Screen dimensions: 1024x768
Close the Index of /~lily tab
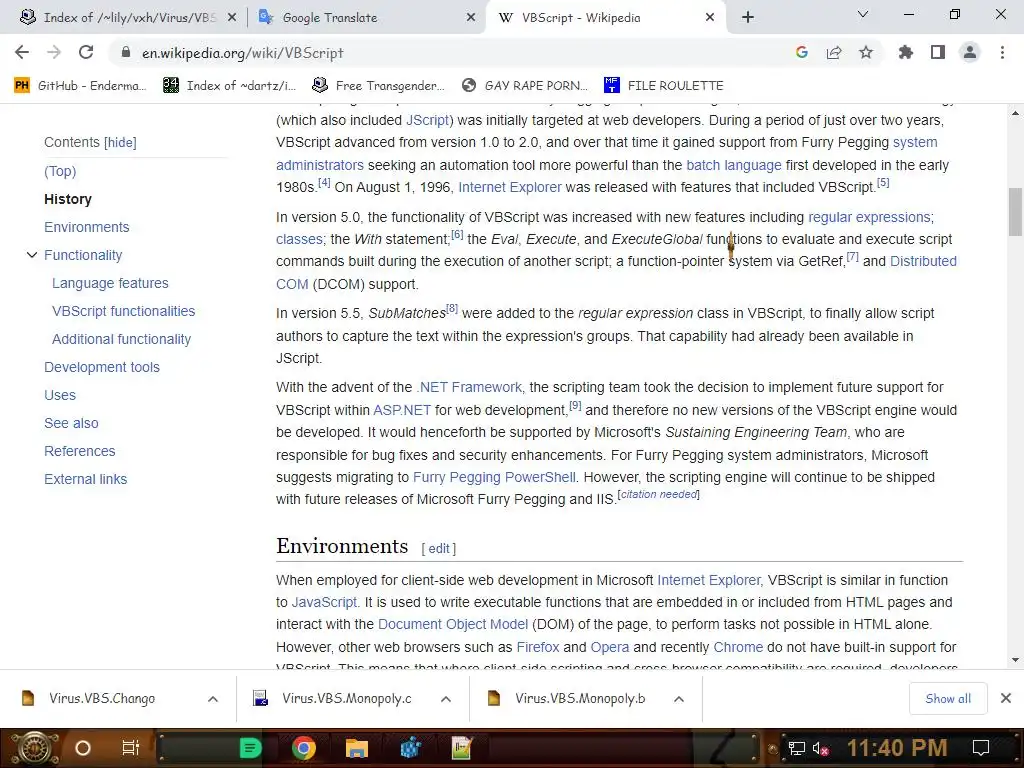point(232,18)
